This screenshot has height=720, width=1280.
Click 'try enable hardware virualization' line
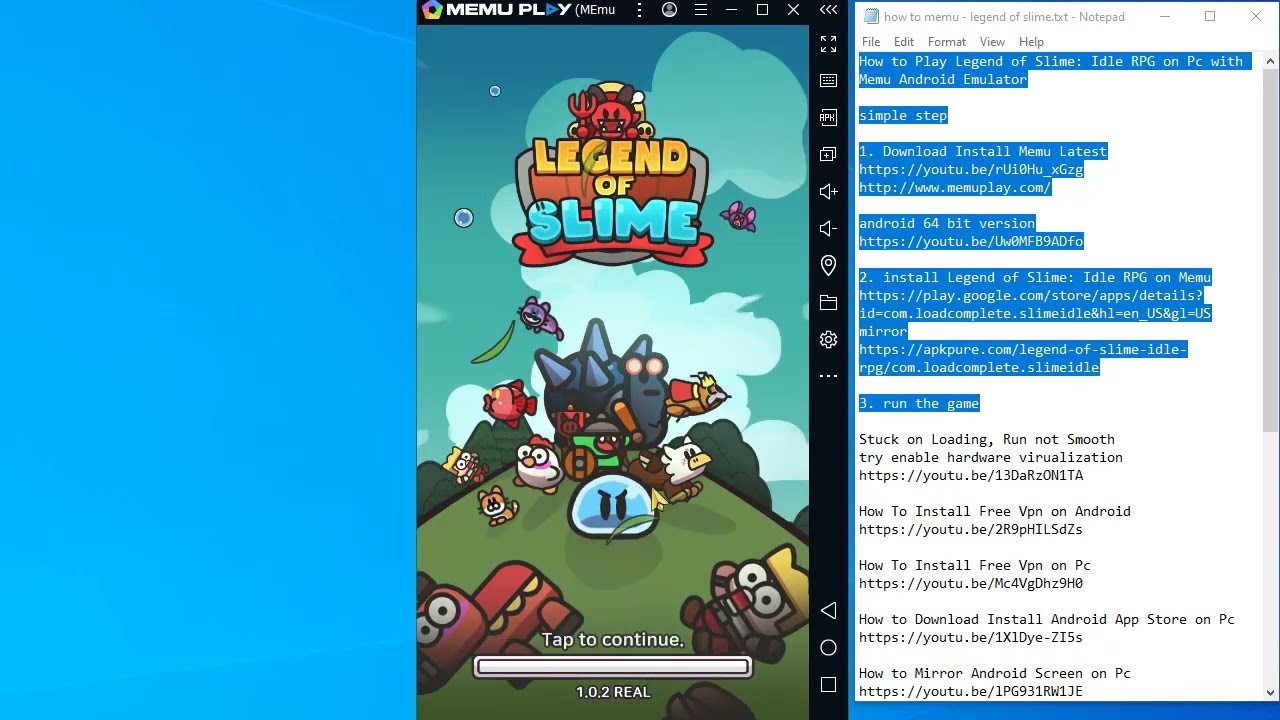pyautogui.click(x=991, y=457)
